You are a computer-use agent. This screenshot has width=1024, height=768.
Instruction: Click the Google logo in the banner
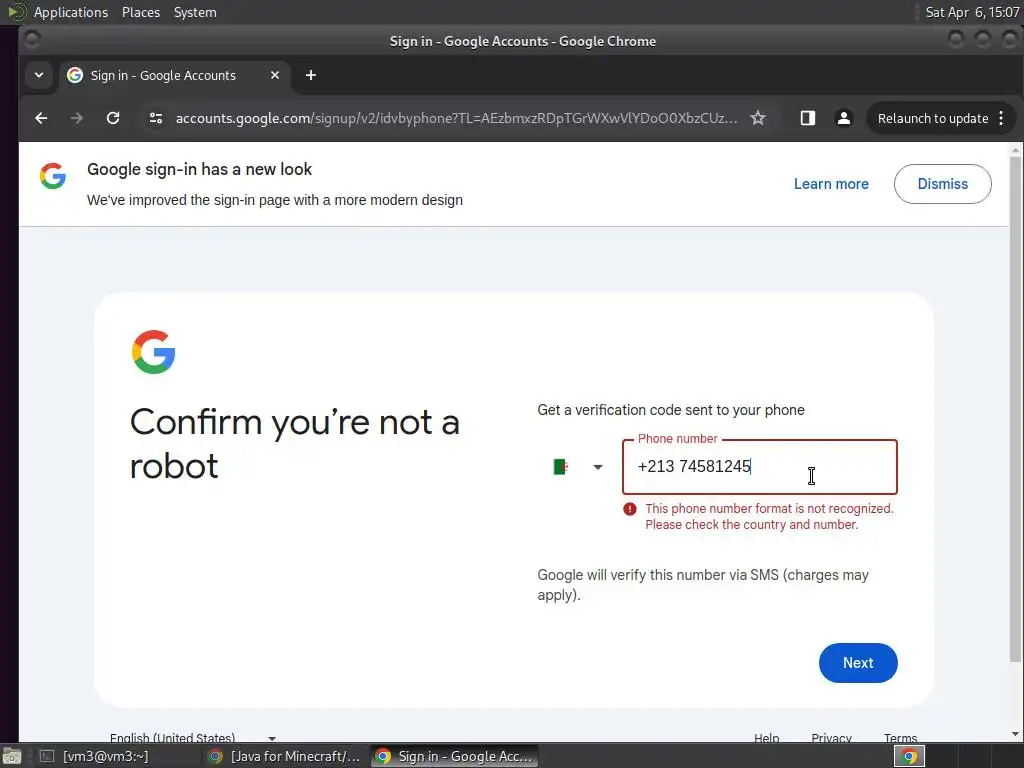pyautogui.click(x=53, y=176)
